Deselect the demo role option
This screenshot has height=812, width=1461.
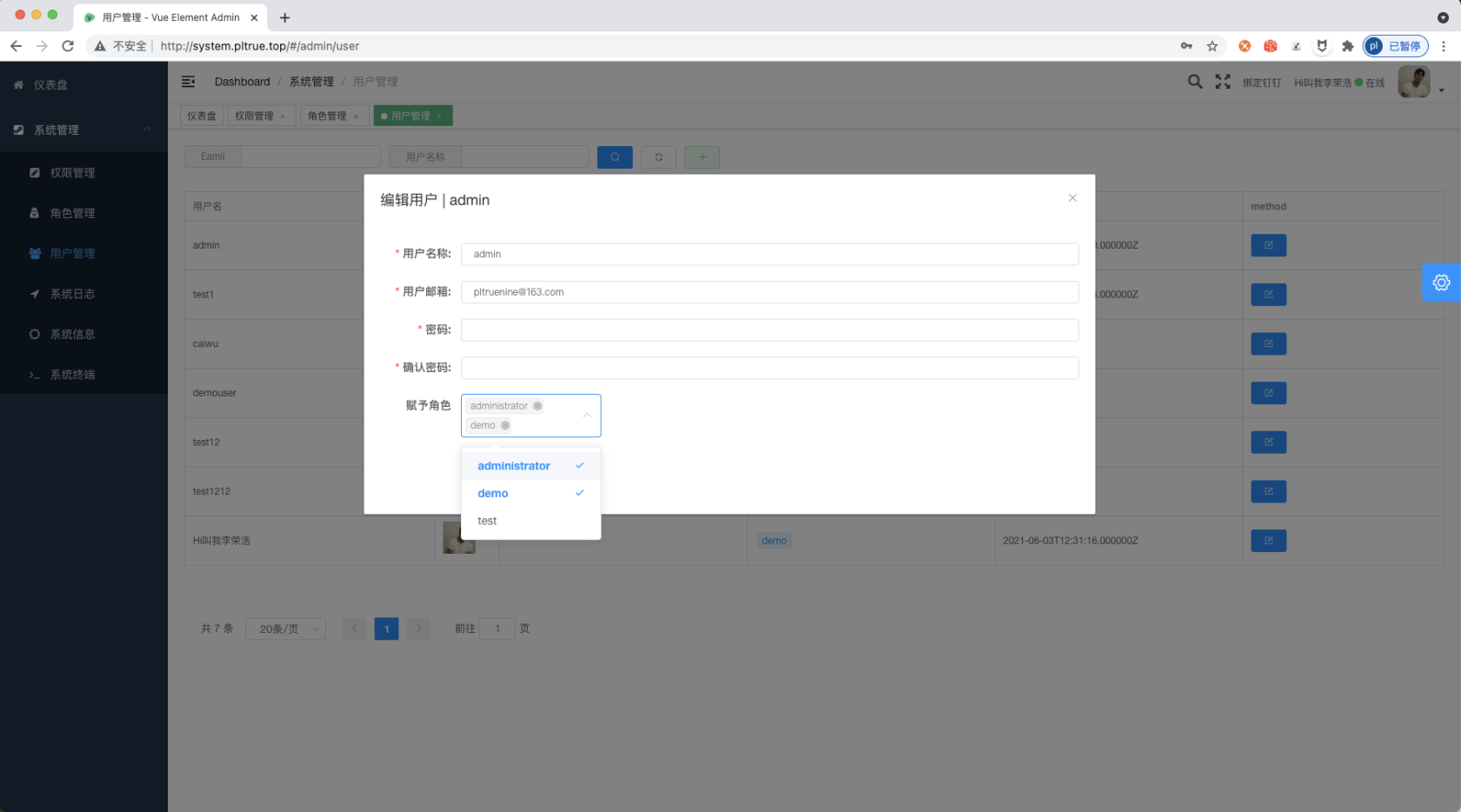tap(492, 493)
